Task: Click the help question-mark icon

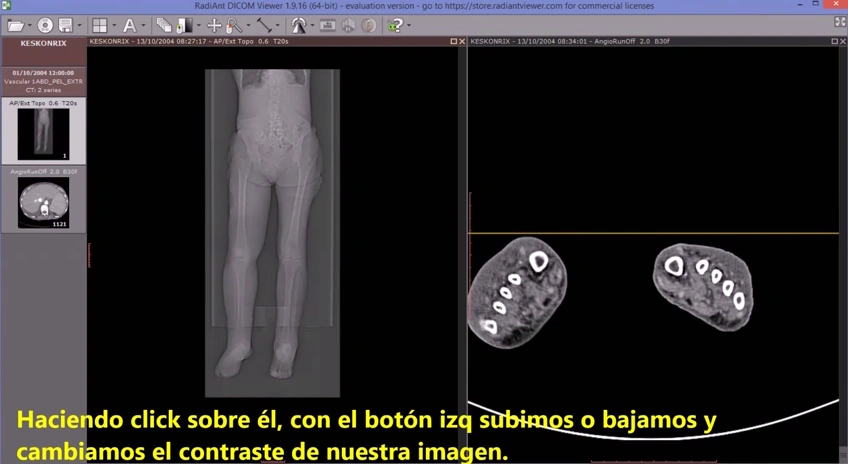Action: pos(395,25)
